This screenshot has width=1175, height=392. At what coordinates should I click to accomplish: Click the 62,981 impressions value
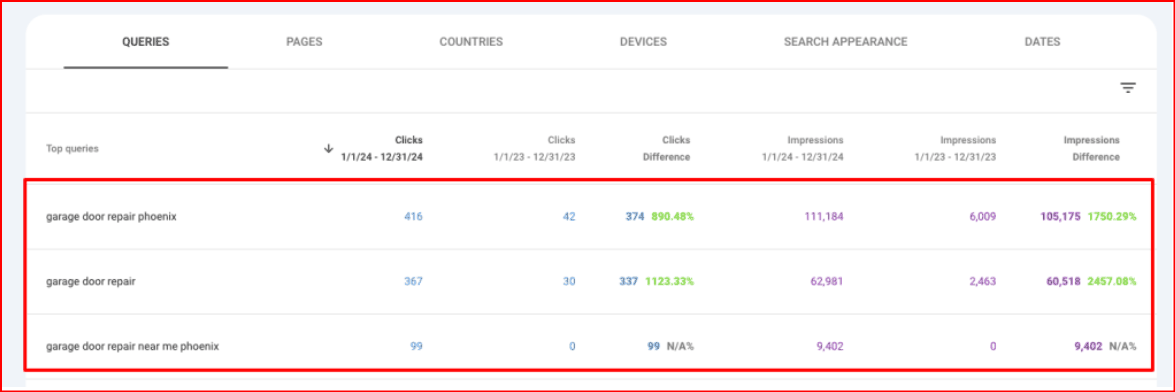827,282
